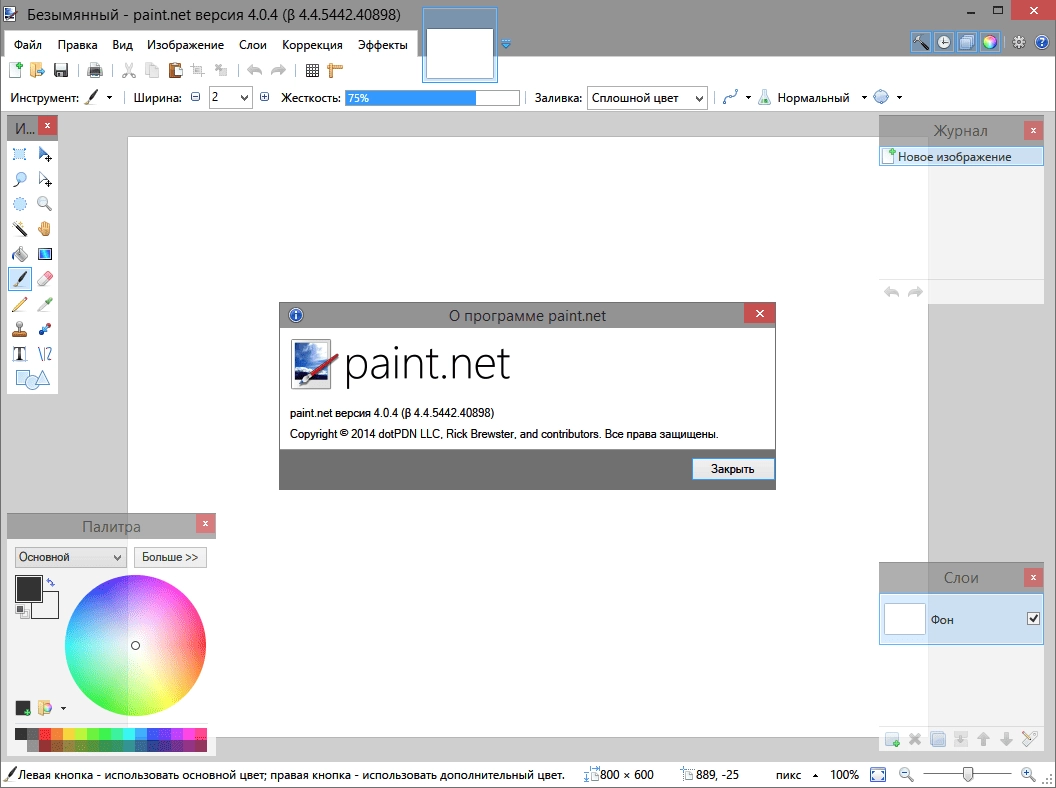
Task: Select the Clone Stamp tool
Action: tap(20, 329)
